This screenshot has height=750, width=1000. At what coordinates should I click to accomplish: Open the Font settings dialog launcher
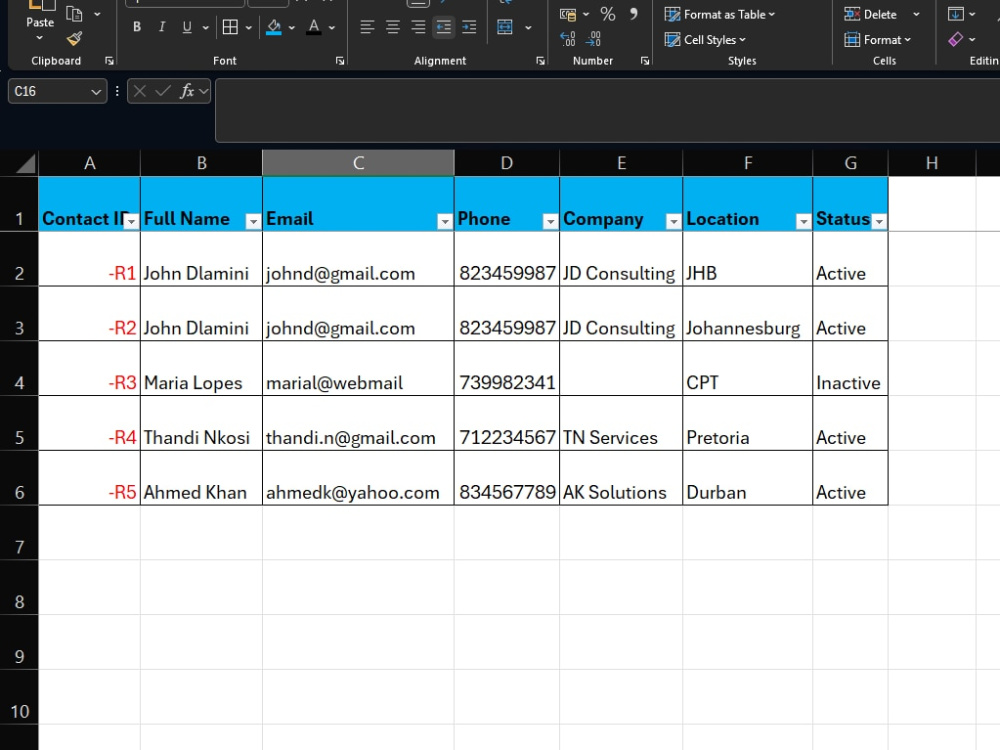point(340,61)
